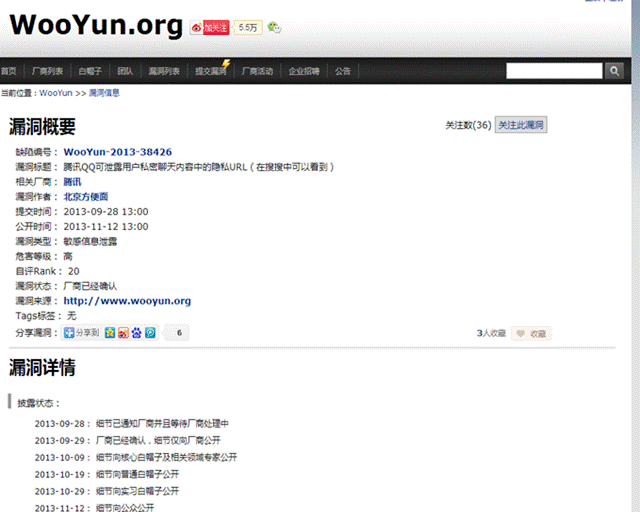Click the 漏洞概要 heading

(x=42, y=127)
